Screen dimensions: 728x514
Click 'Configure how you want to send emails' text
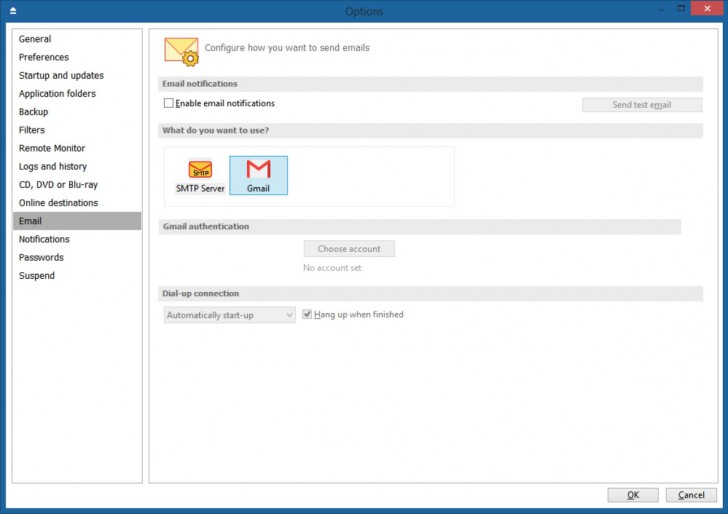(287, 48)
